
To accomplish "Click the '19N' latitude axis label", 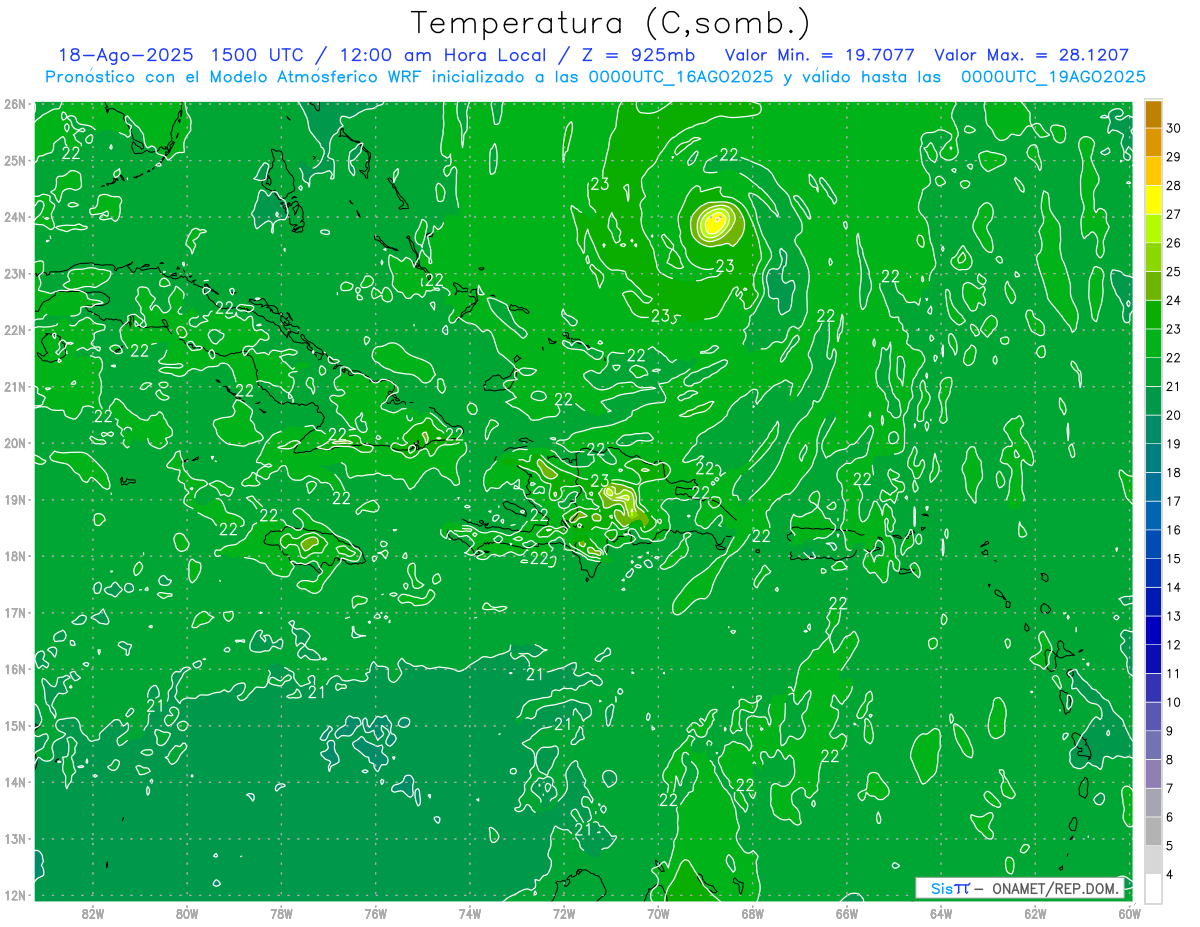I will point(15,499).
